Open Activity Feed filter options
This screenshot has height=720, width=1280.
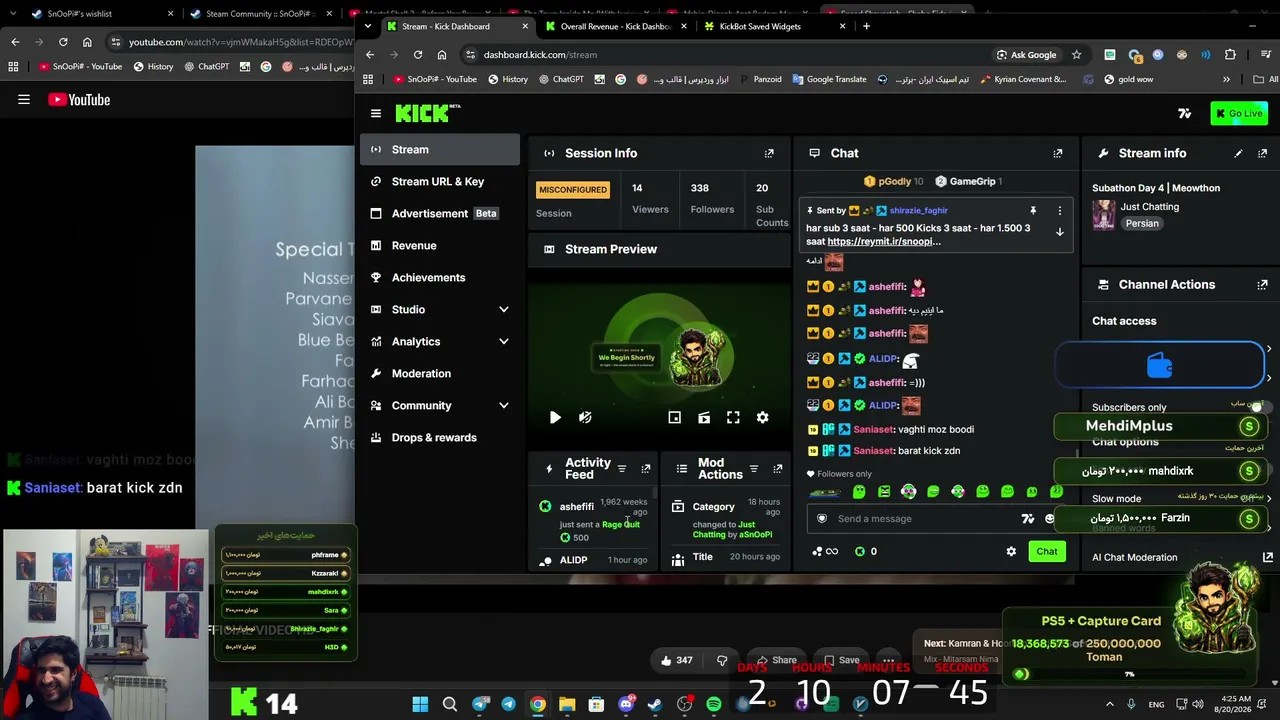[621, 469]
